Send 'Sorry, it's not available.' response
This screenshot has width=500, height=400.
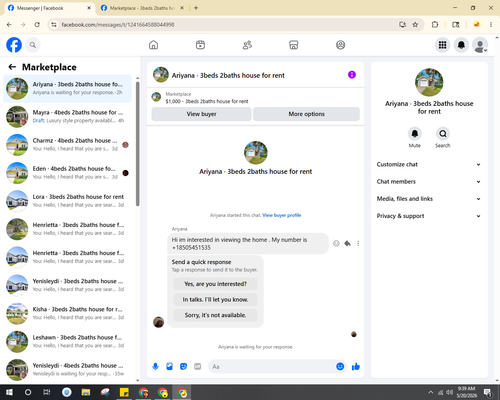point(215,315)
